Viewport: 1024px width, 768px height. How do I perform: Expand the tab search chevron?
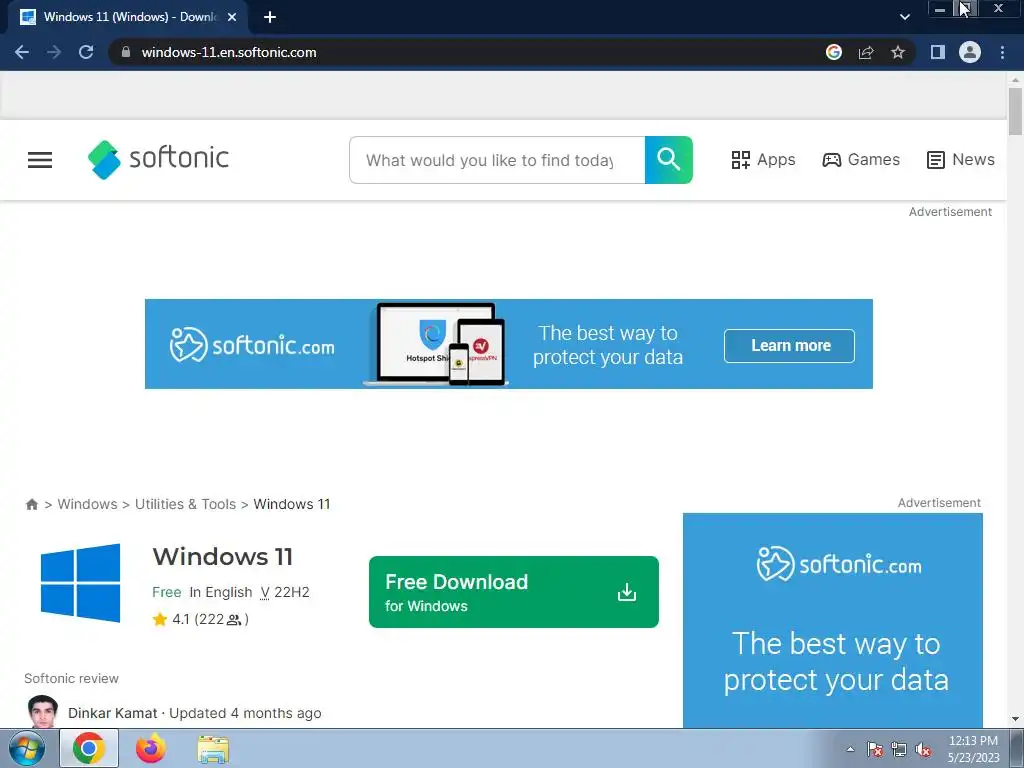[x=904, y=17]
